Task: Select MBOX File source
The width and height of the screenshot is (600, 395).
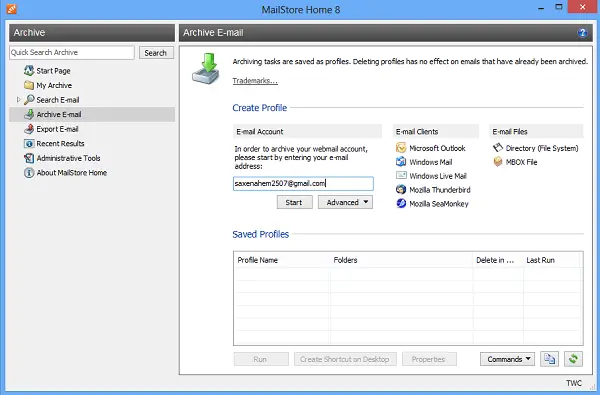Action: tap(521, 162)
